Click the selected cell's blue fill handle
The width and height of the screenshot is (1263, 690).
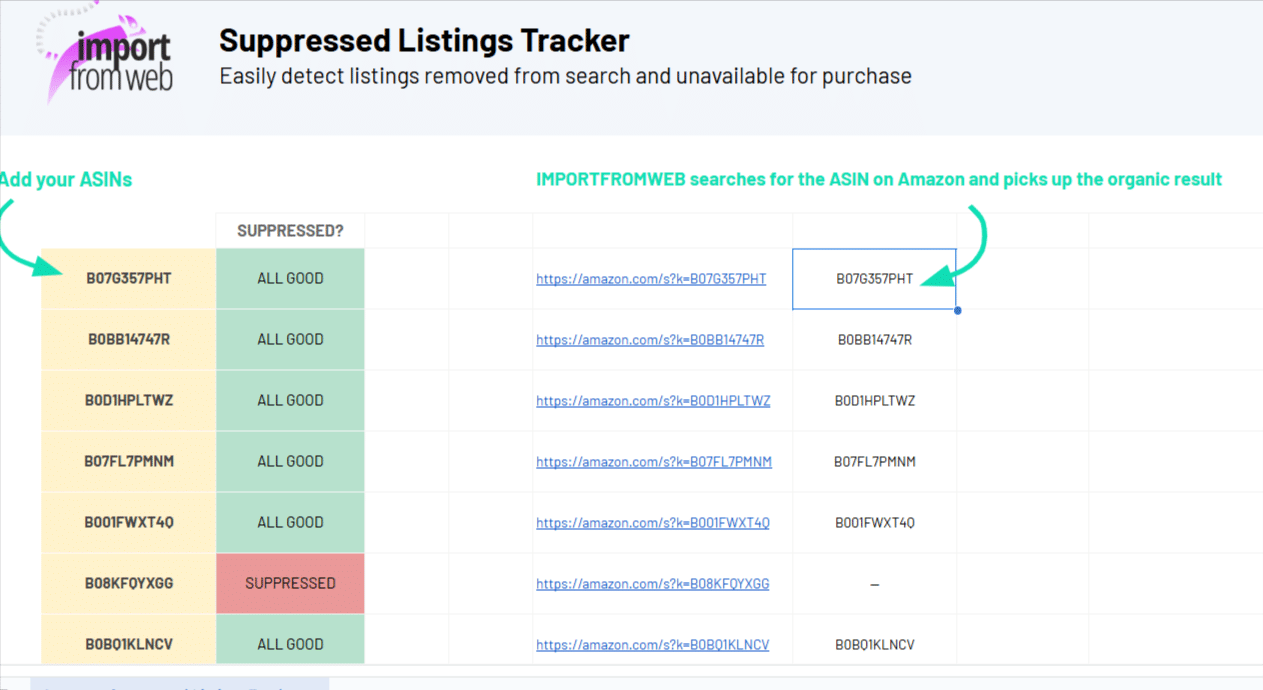957,310
